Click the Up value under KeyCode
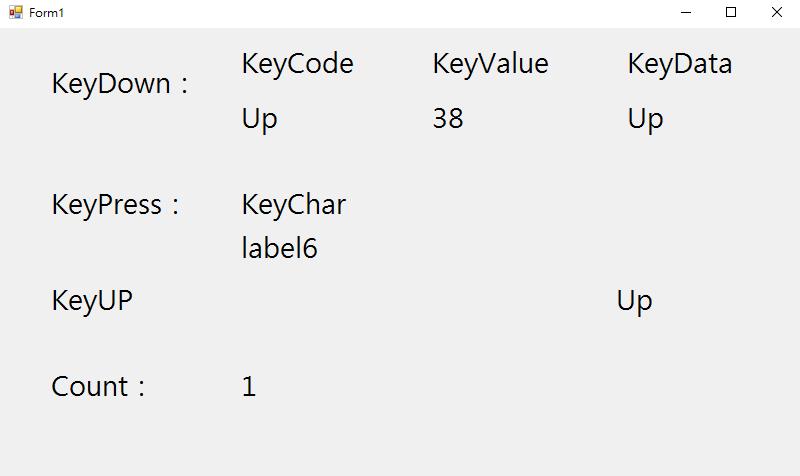 [259, 119]
